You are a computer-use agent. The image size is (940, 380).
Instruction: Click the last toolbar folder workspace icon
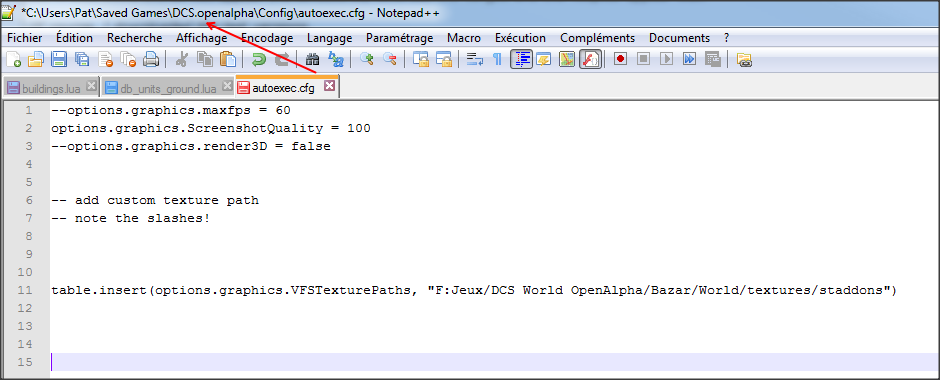744,59
